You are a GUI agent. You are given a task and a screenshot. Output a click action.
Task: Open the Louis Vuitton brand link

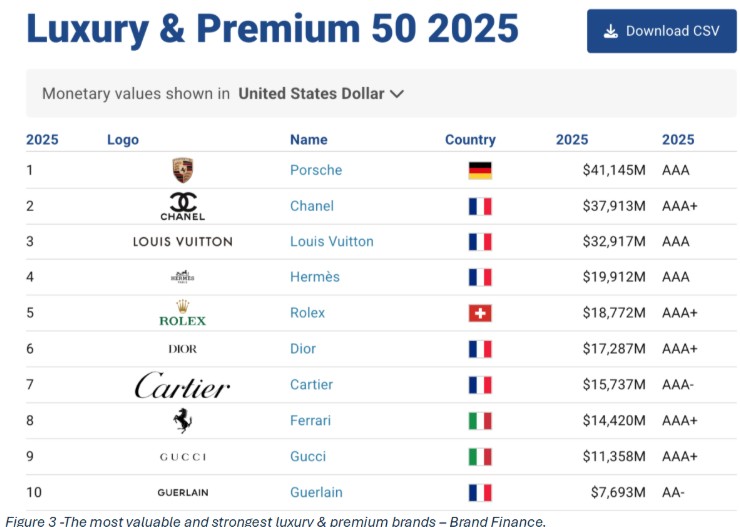click(331, 242)
